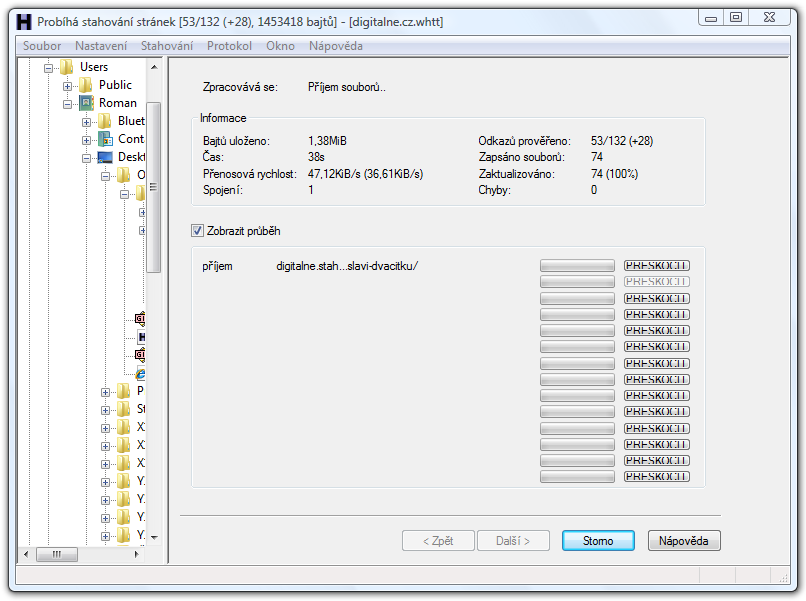Viewport: 806px width, 601px height.
Task: Expand the P folder node
Action: pos(105,392)
